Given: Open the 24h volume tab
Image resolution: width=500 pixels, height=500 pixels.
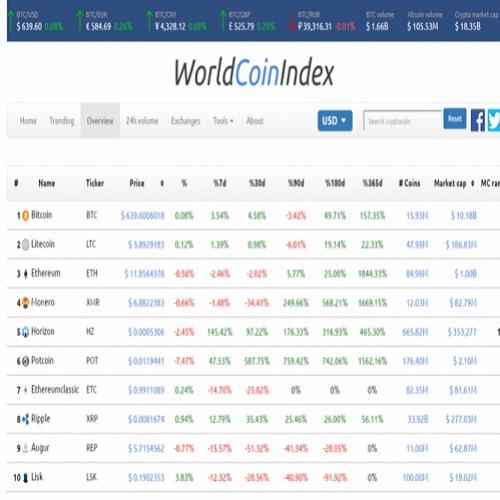Looking at the screenshot, I should (142, 121).
